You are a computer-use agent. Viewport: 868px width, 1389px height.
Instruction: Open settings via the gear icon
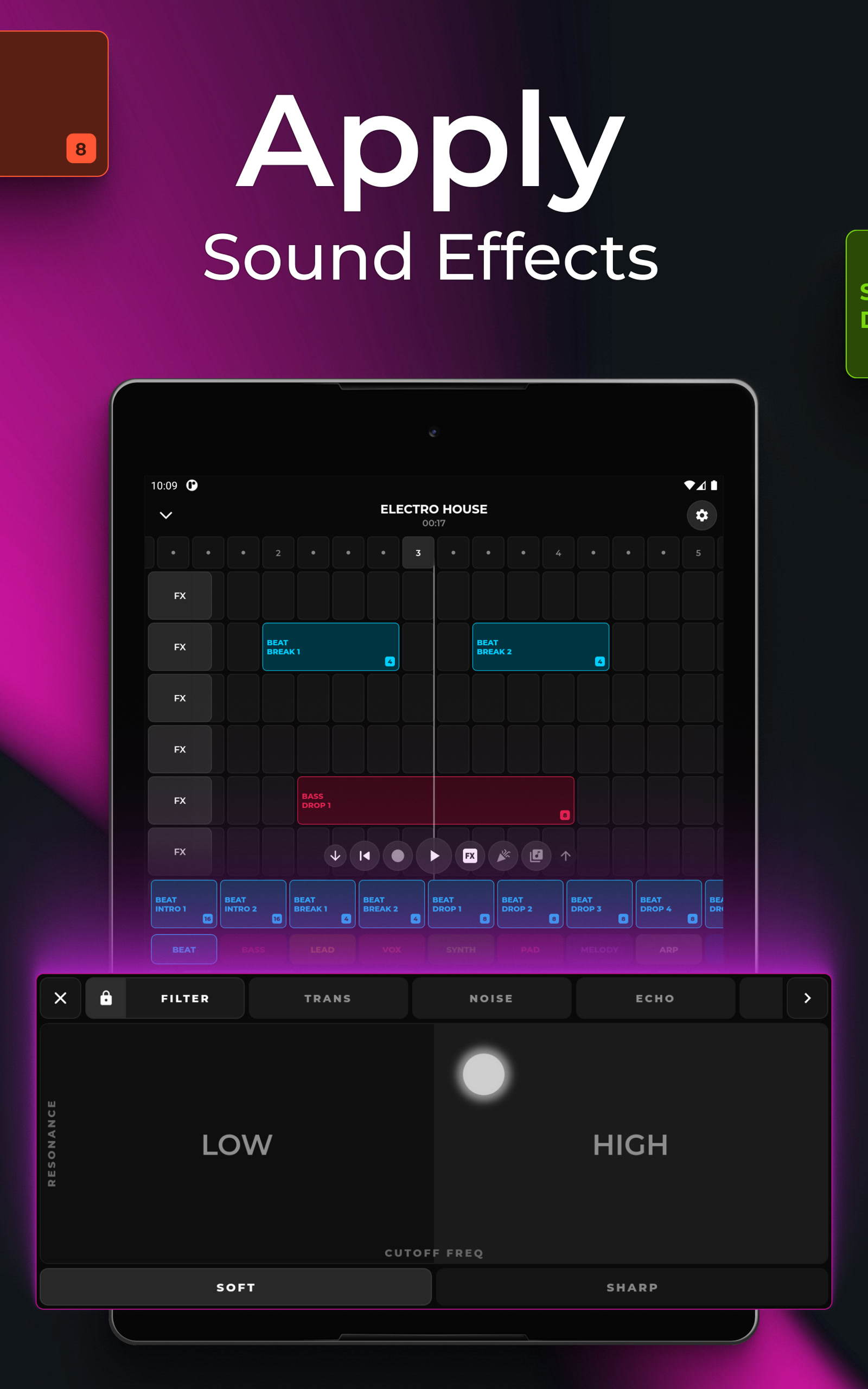[701, 515]
